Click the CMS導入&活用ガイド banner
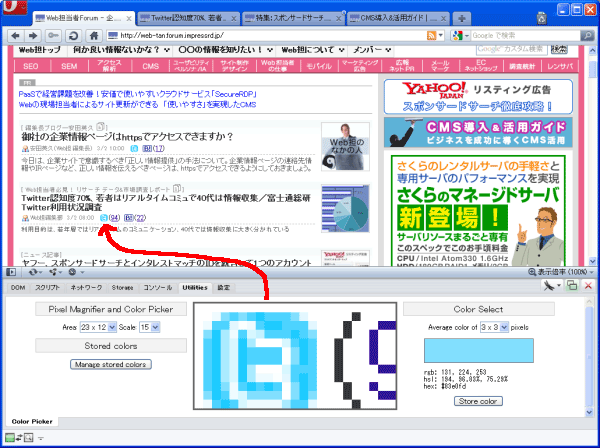Screen dimensions: 600x448 point(478,132)
